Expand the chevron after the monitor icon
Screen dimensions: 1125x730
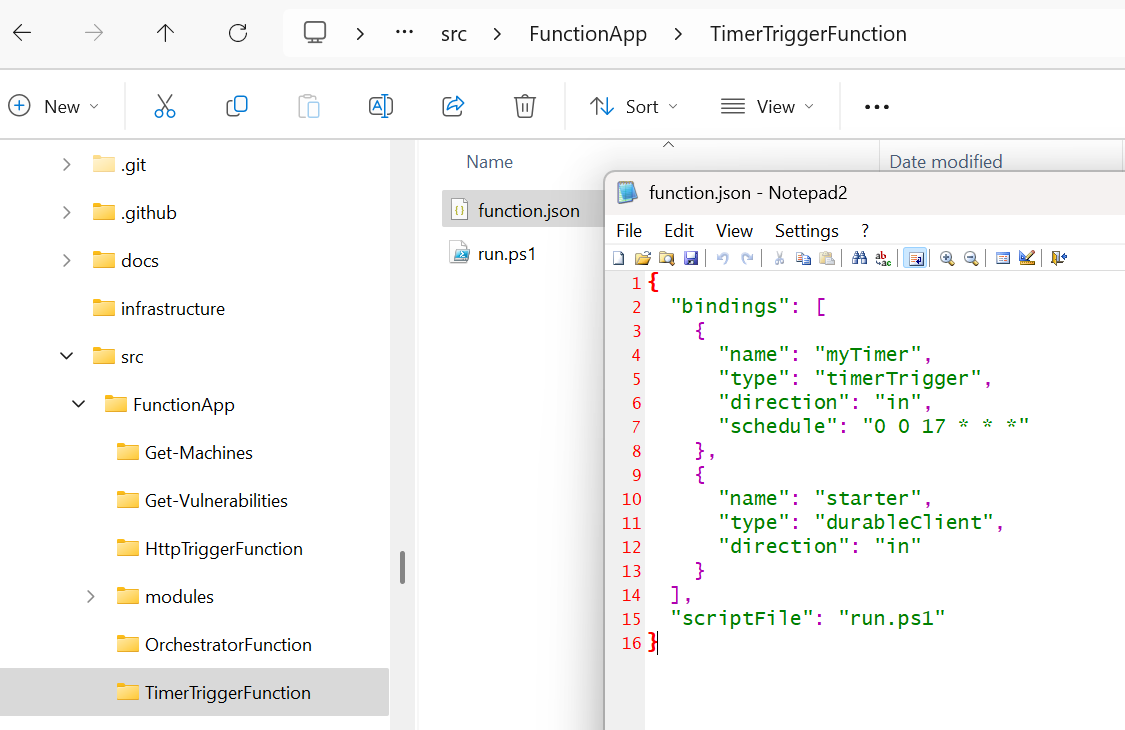(360, 34)
